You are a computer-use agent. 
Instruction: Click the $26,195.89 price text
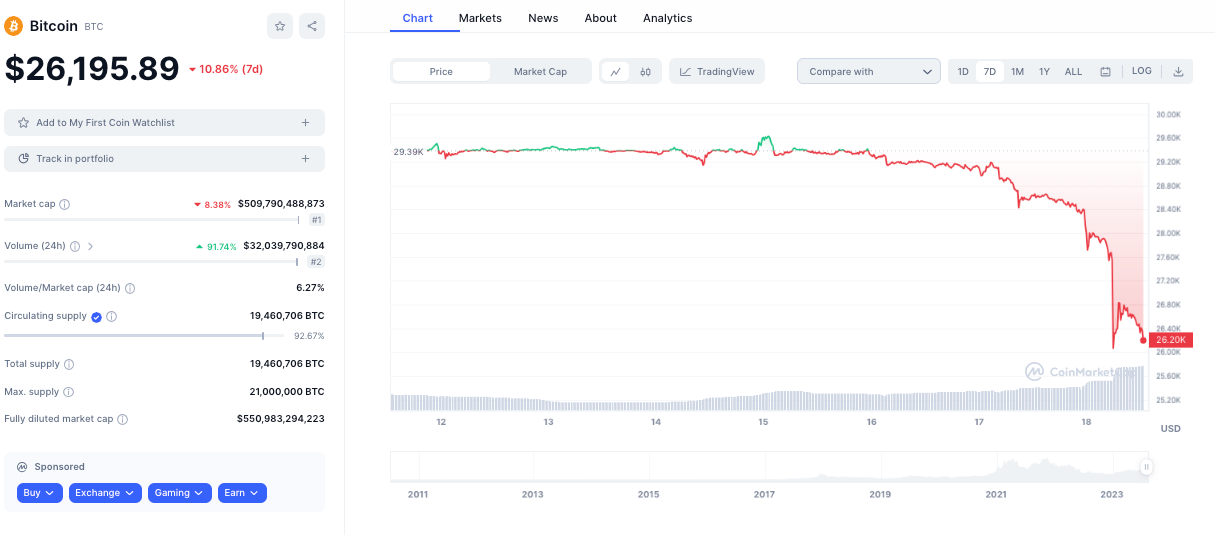[x=92, y=68]
